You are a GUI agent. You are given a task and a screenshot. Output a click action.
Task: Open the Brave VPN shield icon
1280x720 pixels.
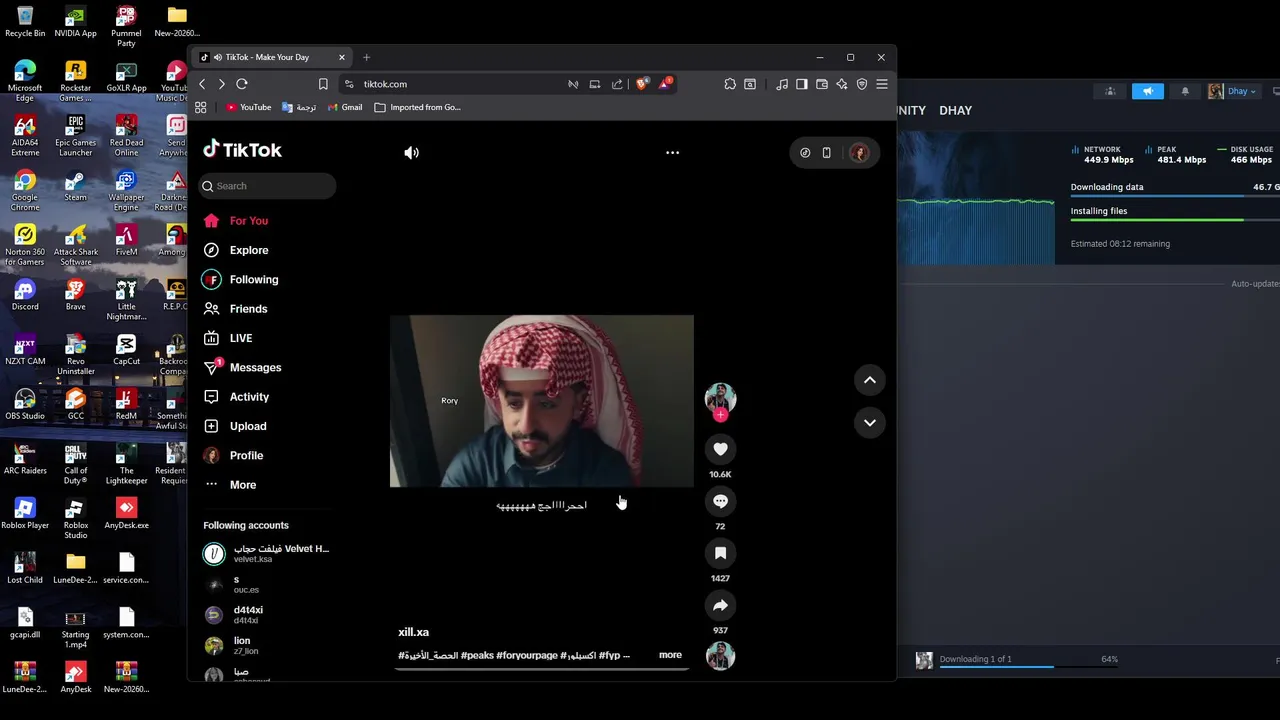pos(862,84)
